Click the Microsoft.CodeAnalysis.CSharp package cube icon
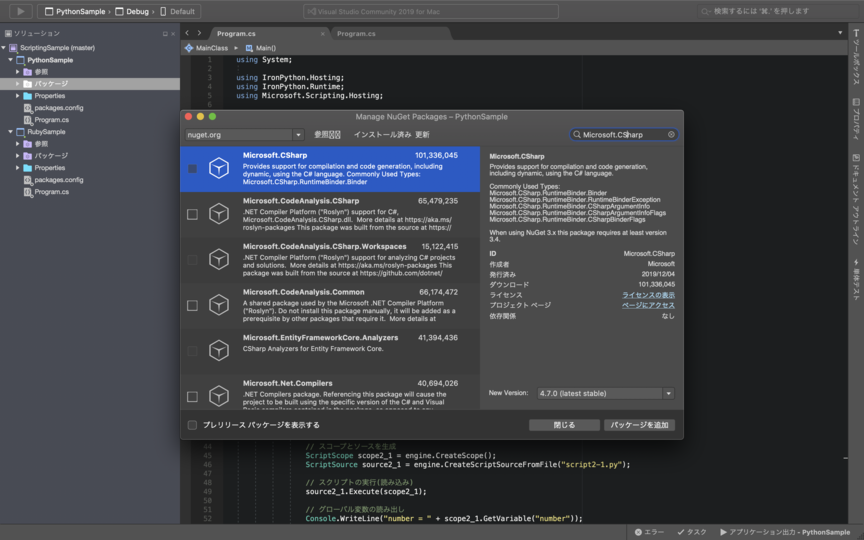 point(219,214)
